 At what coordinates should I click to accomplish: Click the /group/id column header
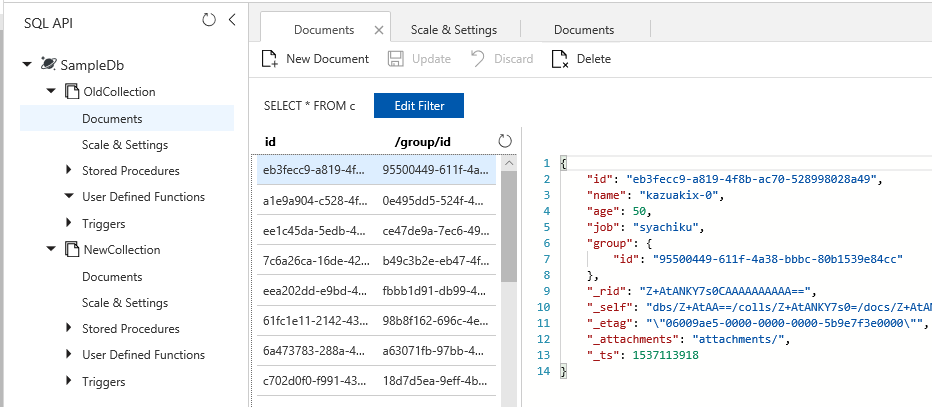[423, 141]
